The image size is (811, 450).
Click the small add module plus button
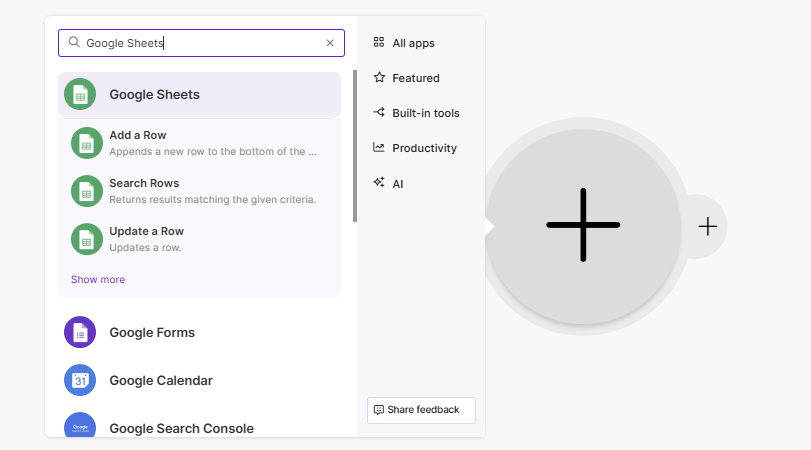pos(708,226)
